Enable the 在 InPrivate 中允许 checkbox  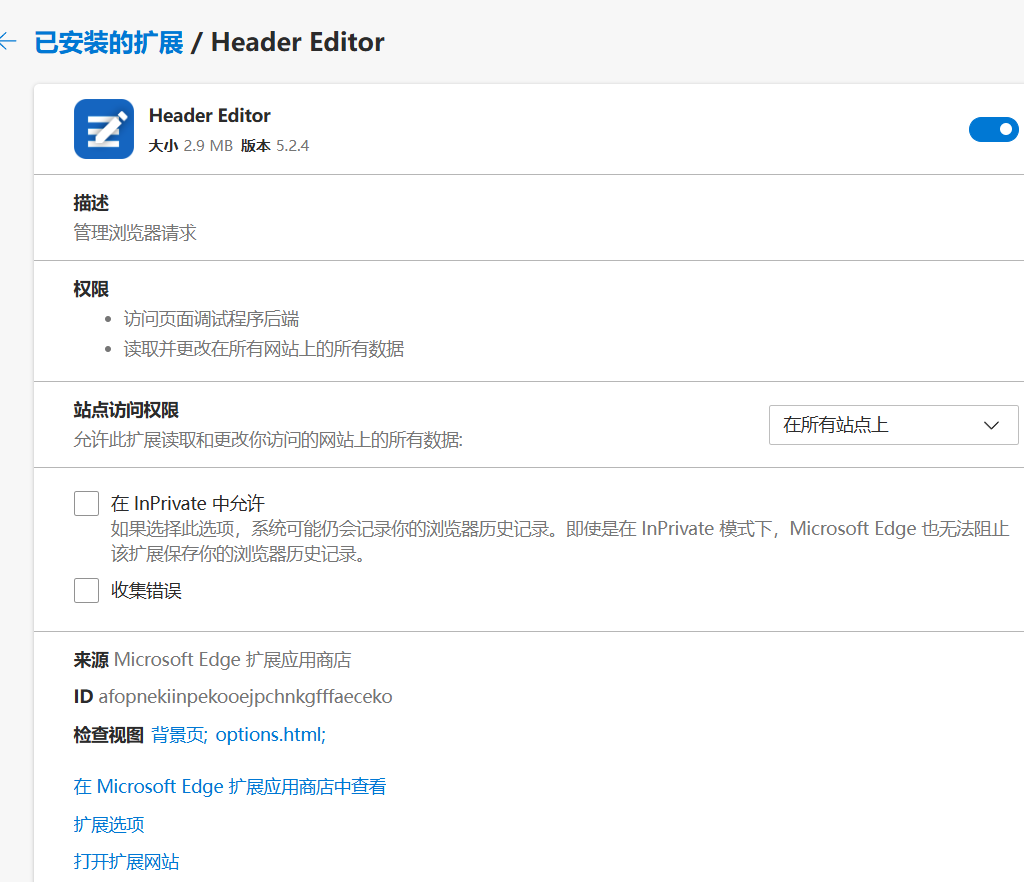[x=86, y=503]
